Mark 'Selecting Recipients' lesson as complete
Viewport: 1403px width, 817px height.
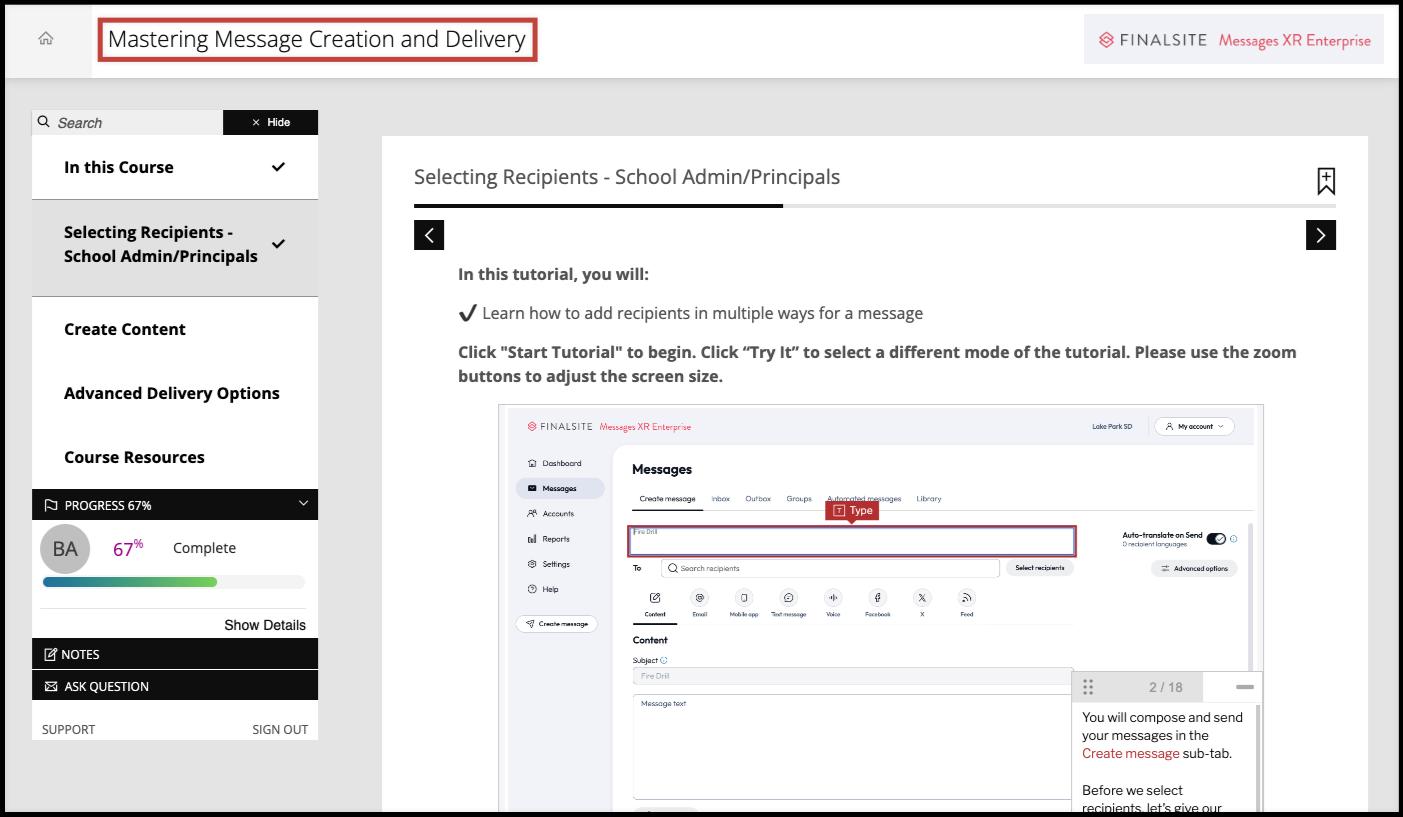click(x=279, y=243)
